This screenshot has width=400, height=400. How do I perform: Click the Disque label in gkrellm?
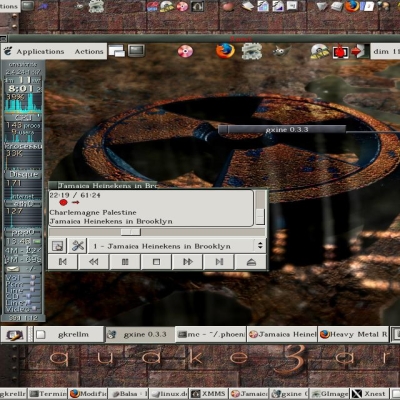(23, 174)
